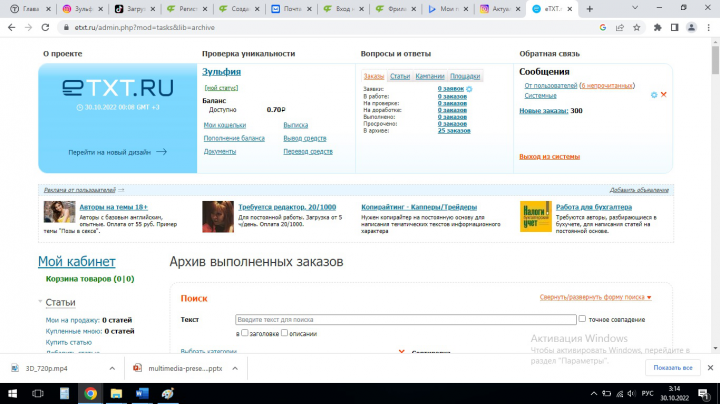Click Chrome icon on taskbar
This screenshot has height=404, width=720.
[x=90, y=393]
